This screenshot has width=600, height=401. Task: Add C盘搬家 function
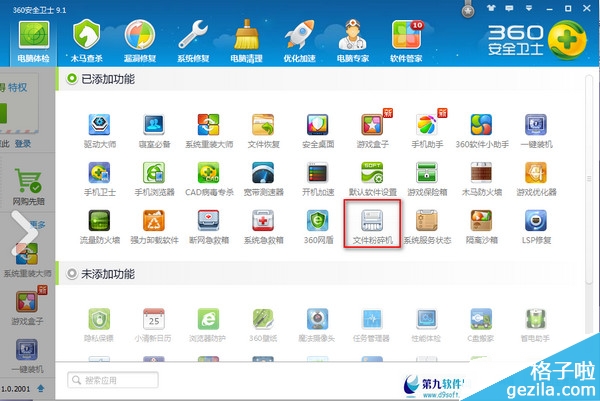pos(481,325)
